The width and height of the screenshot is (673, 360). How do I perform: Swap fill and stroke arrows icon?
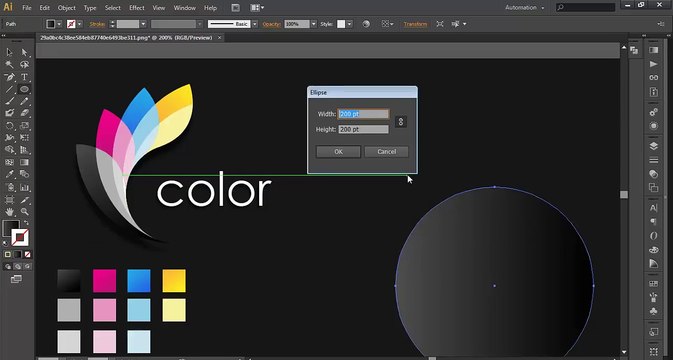click(x=26, y=223)
